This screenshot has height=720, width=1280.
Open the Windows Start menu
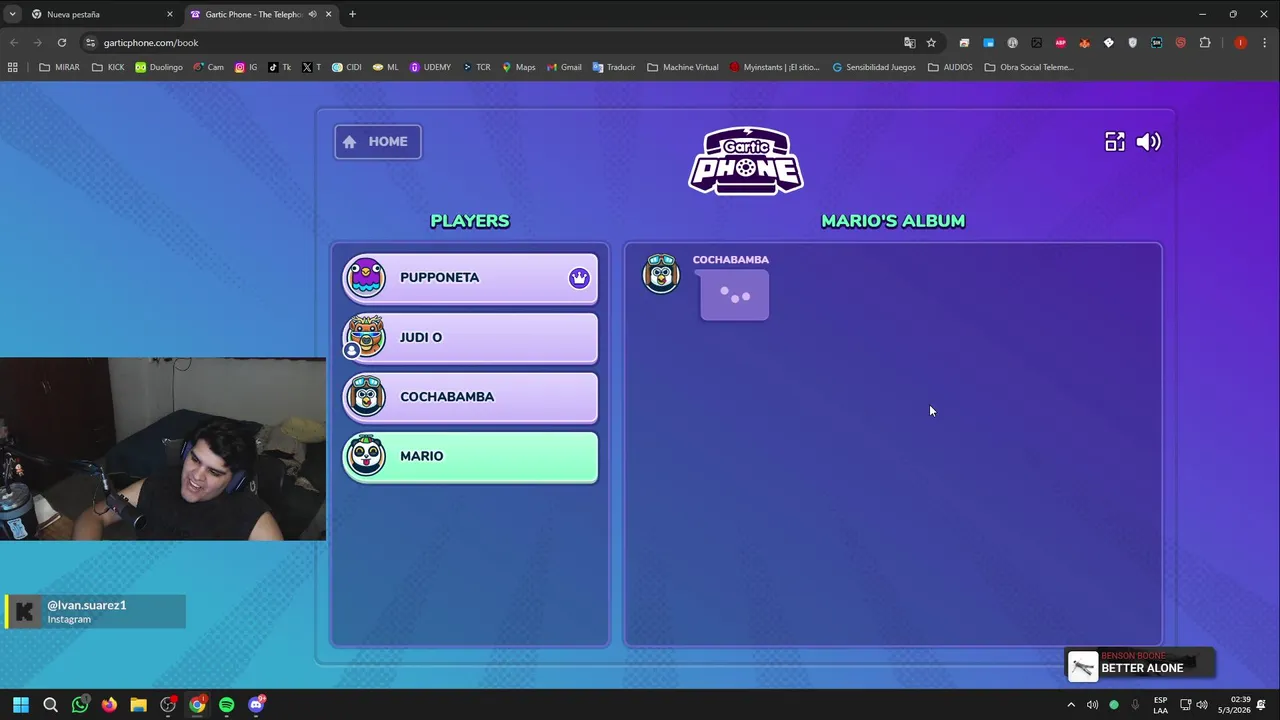coord(21,705)
